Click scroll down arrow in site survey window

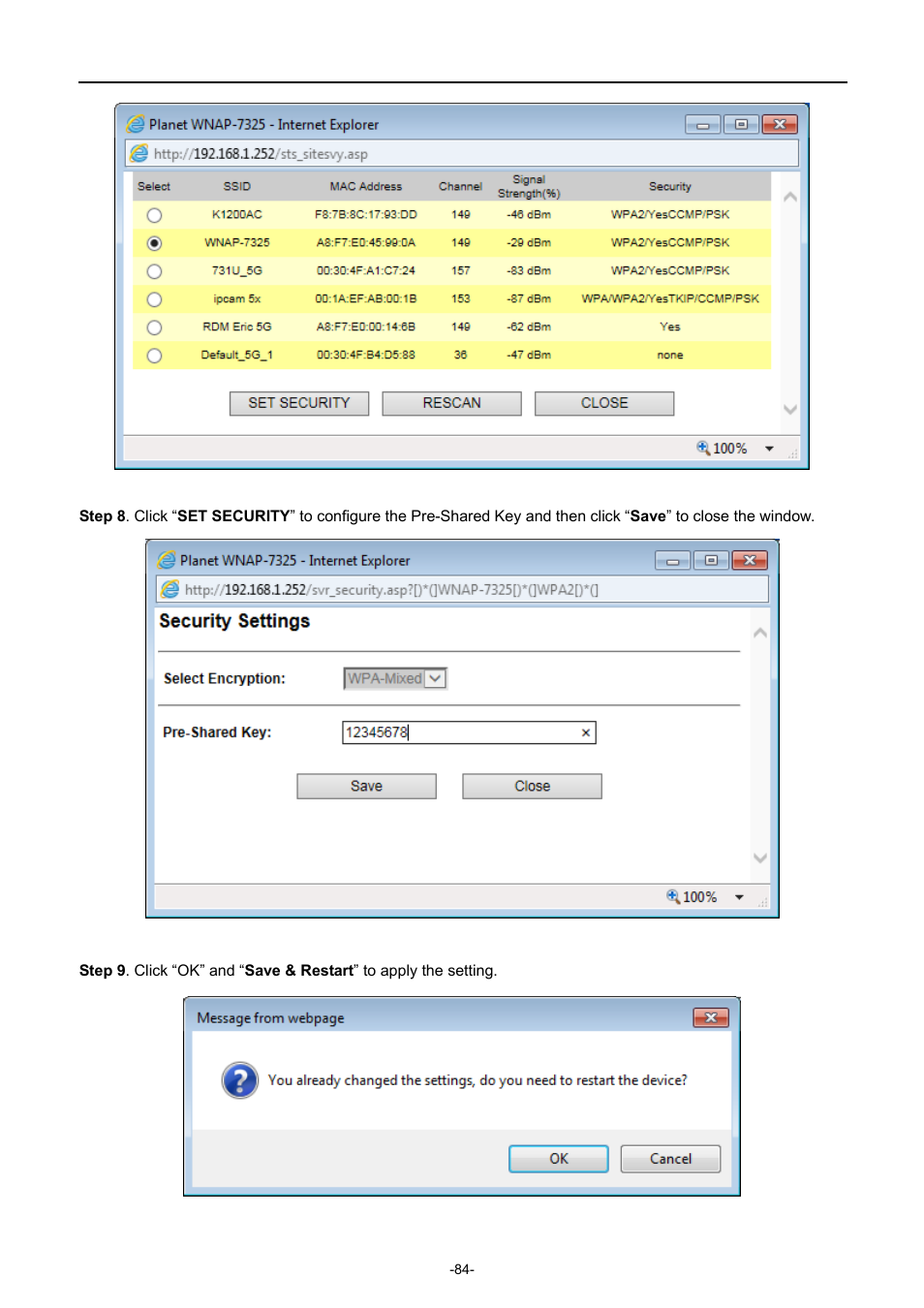click(790, 410)
